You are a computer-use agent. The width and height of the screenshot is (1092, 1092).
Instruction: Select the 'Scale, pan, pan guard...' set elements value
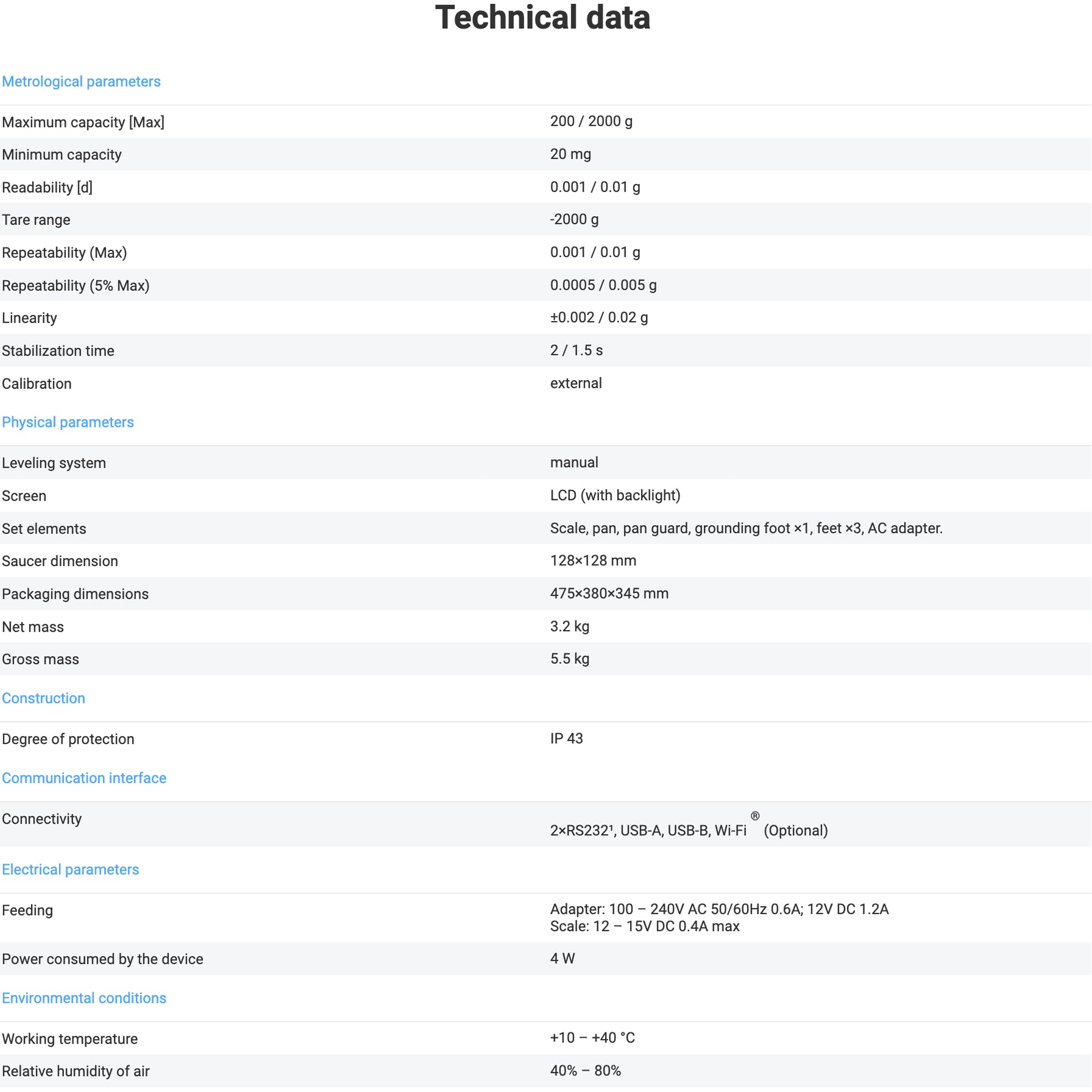pyautogui.click(x=746, y=528)
